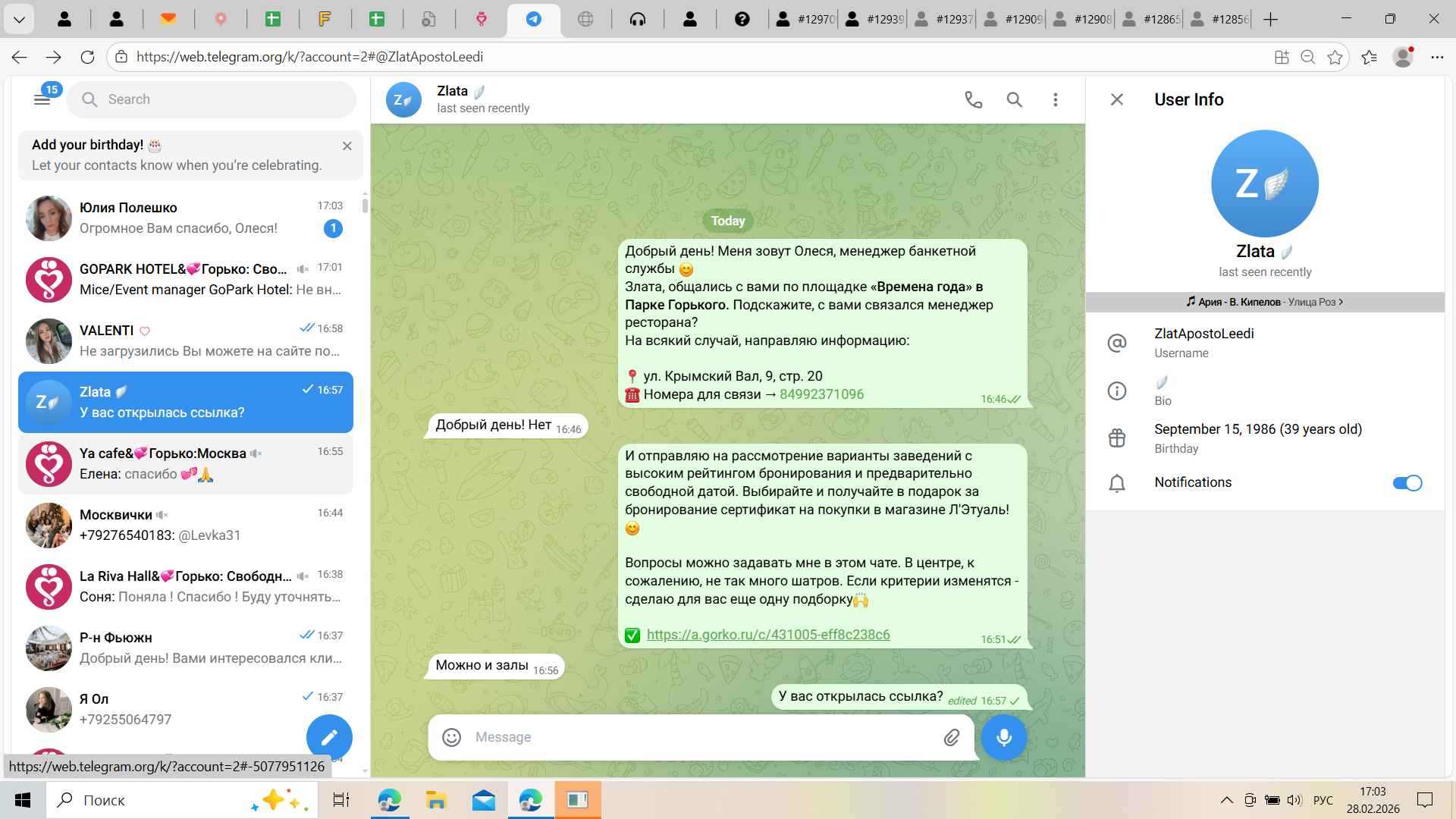Search within the Zlata chat

1014,99
